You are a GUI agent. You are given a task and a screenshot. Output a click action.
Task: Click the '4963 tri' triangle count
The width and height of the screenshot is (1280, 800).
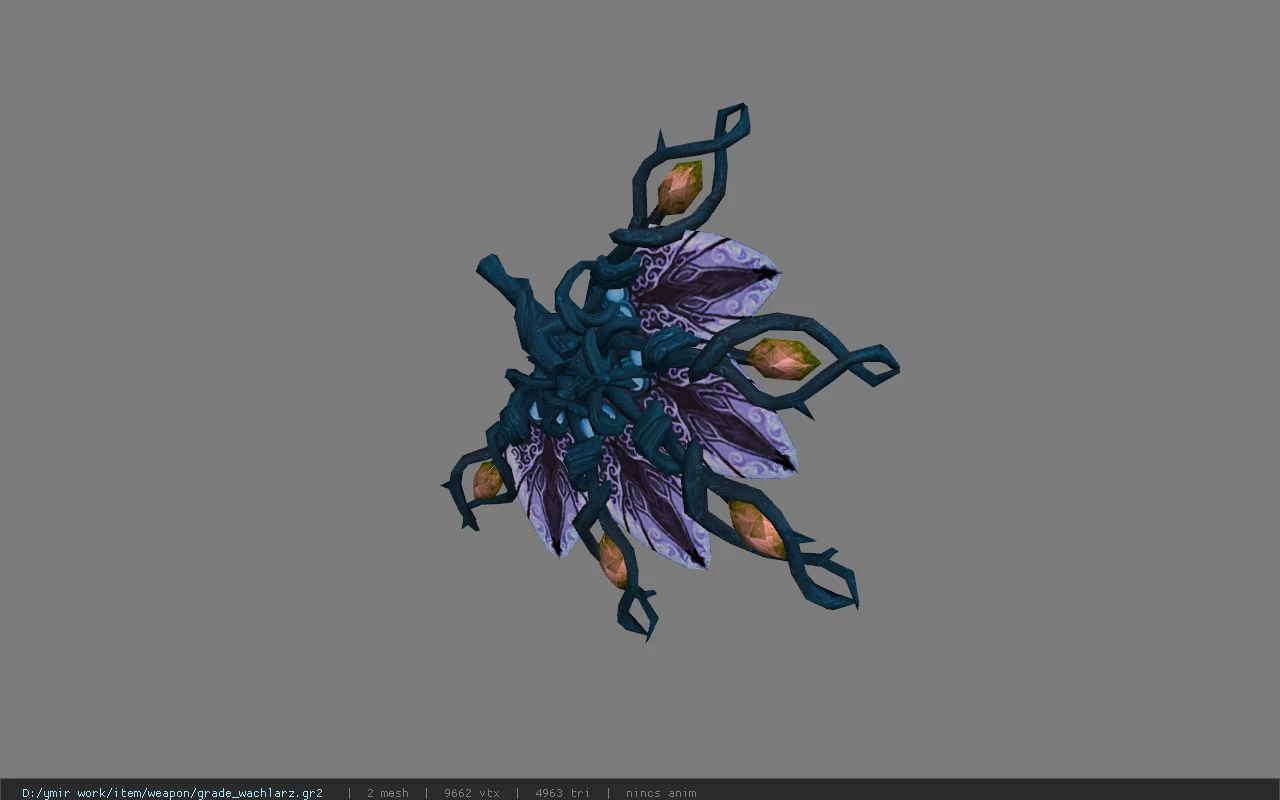click(562, 793)
